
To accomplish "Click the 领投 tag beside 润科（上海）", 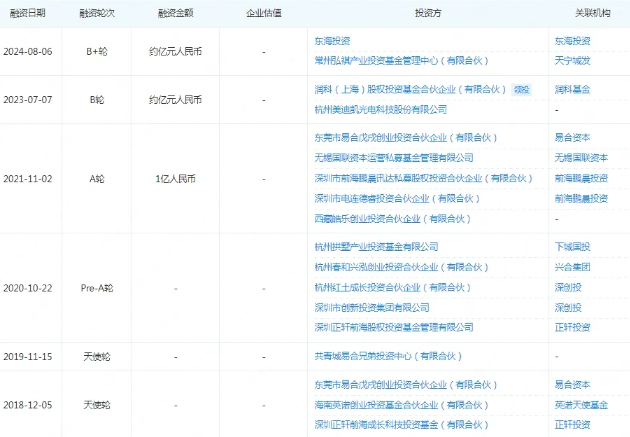I will (x=522, y=90).
